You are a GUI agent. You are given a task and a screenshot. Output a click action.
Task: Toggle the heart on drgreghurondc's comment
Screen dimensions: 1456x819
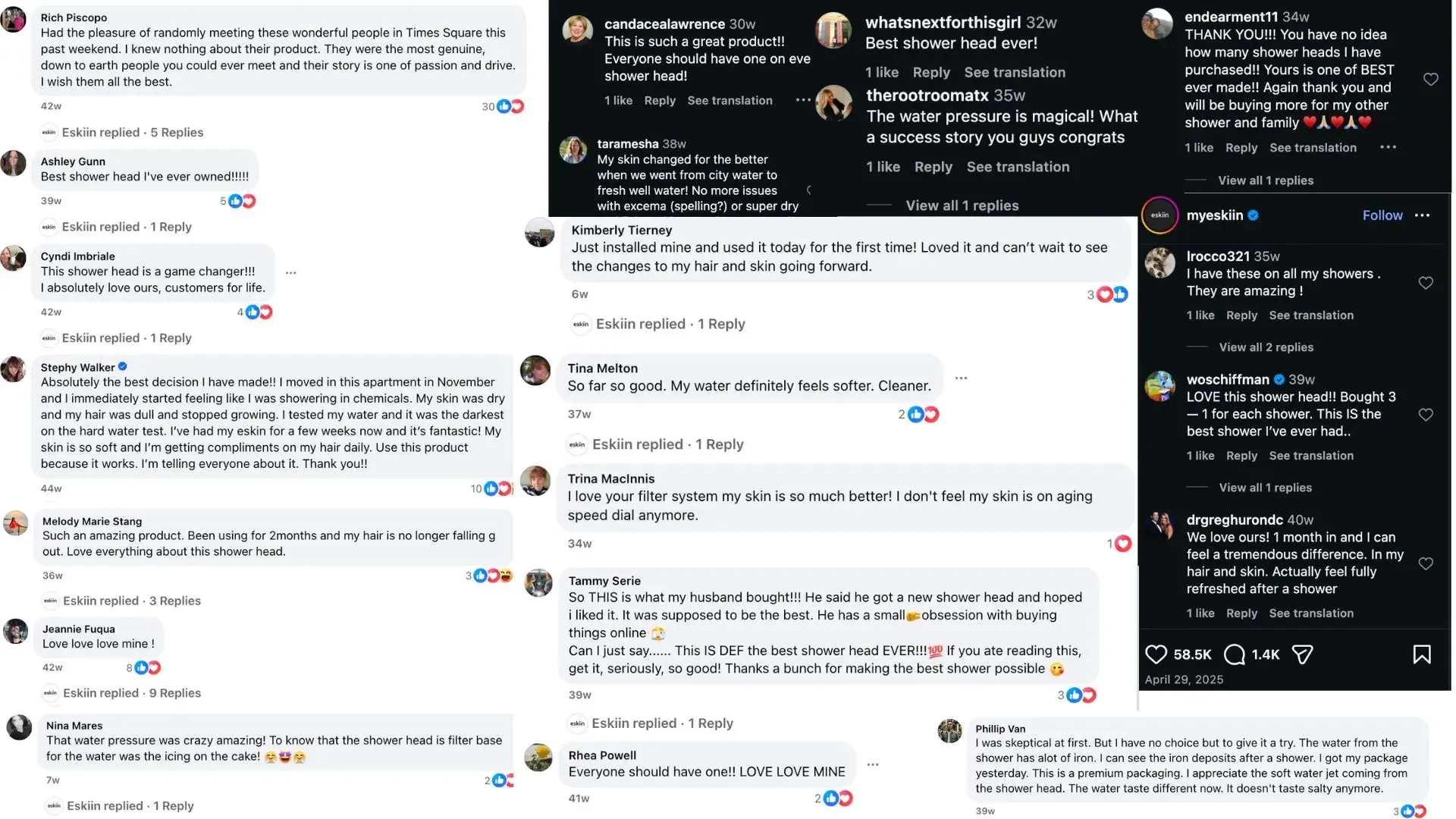tap(1426, 563)
